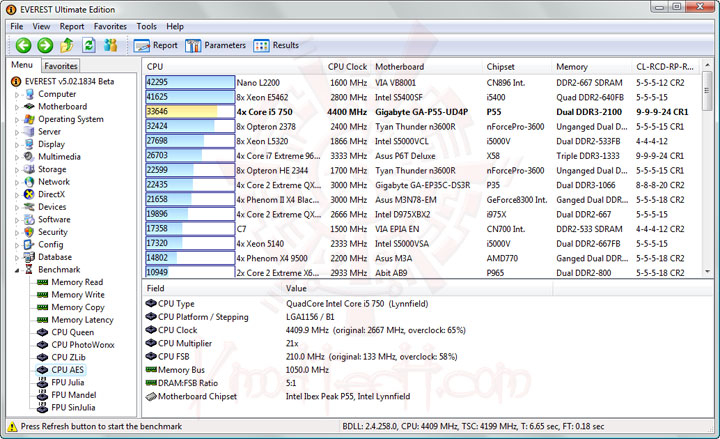The height and width of the screenshot is (439, 720).
Task: Click the results list vertical scrollbar down arrow
Action: [x=707, y=272]
